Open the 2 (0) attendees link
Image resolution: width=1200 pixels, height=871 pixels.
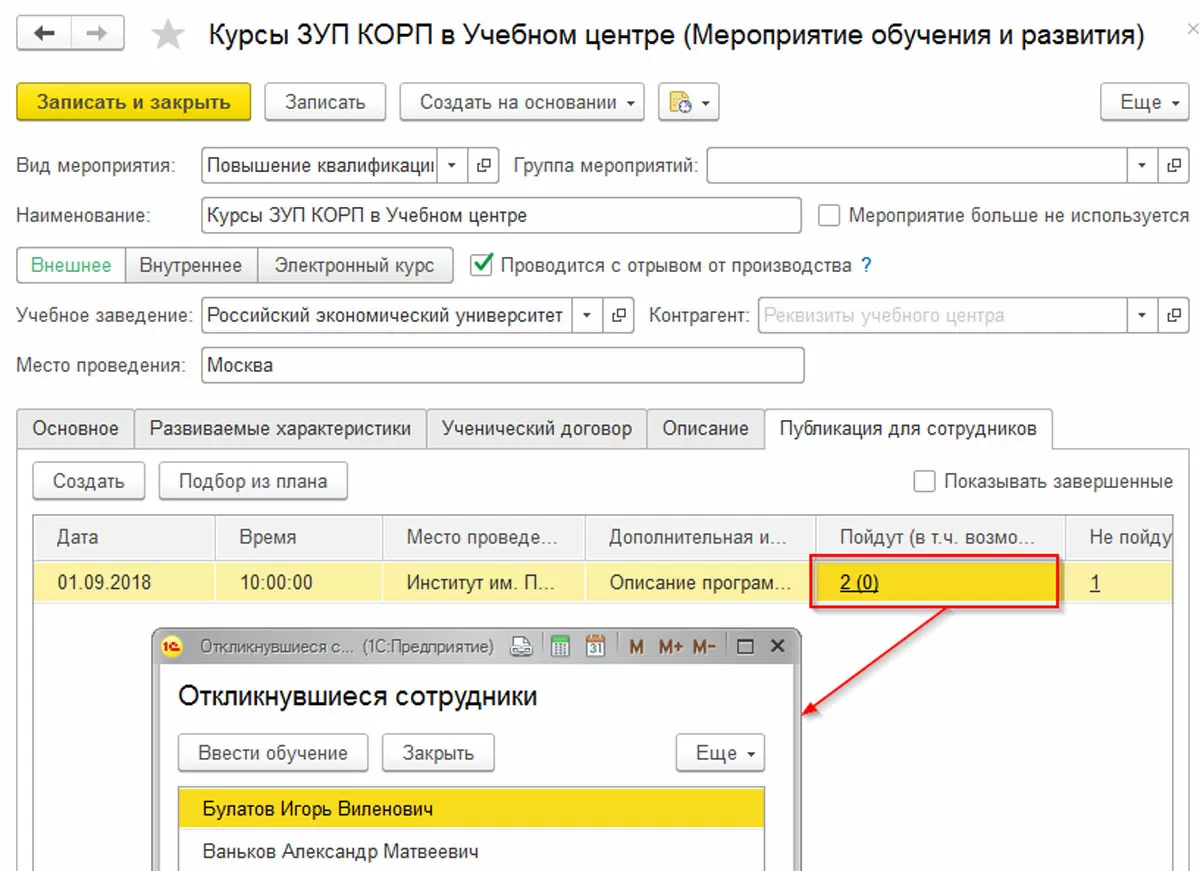(x=859, y=582)
